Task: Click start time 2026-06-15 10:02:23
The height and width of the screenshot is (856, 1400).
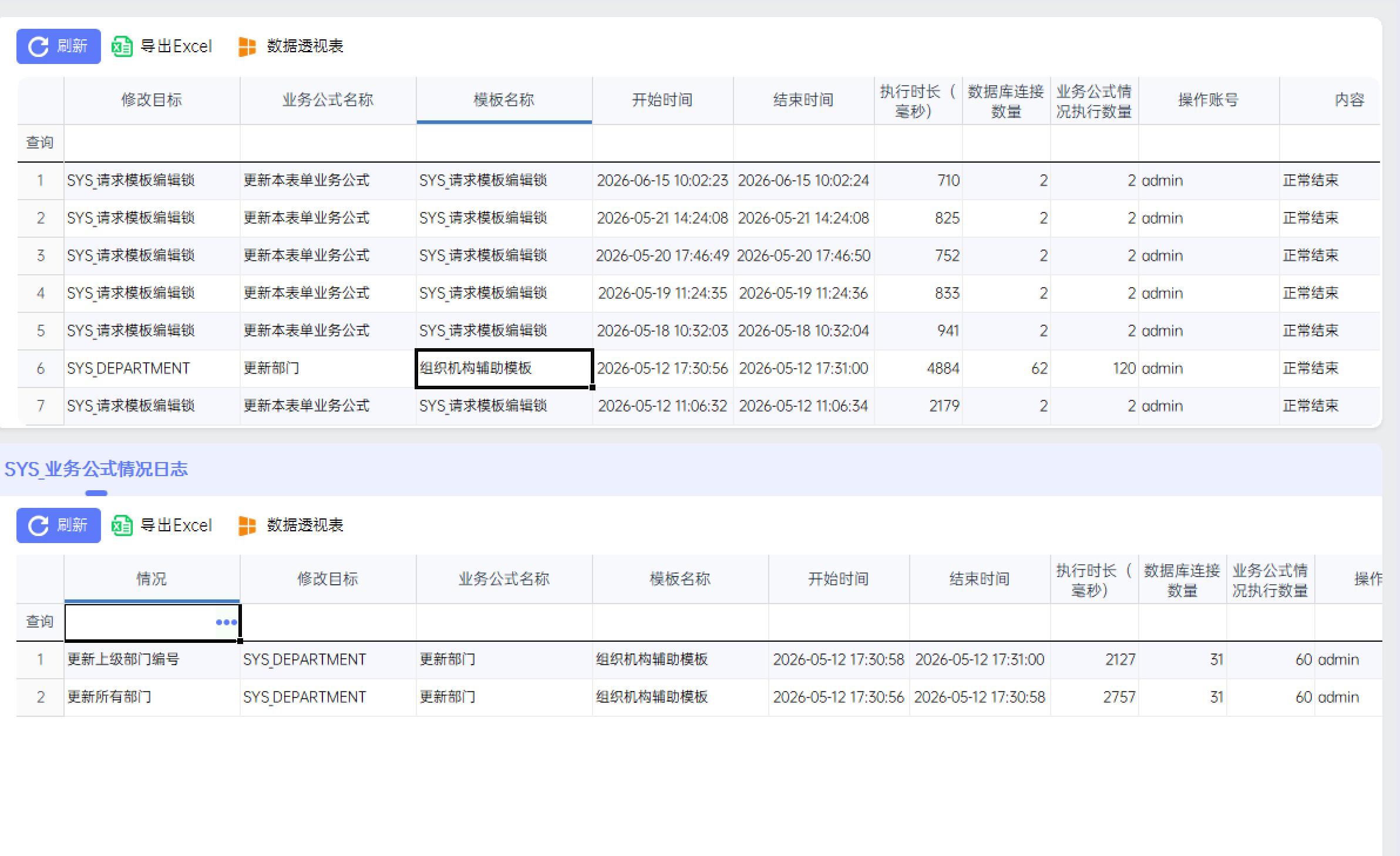Action: 663,181
